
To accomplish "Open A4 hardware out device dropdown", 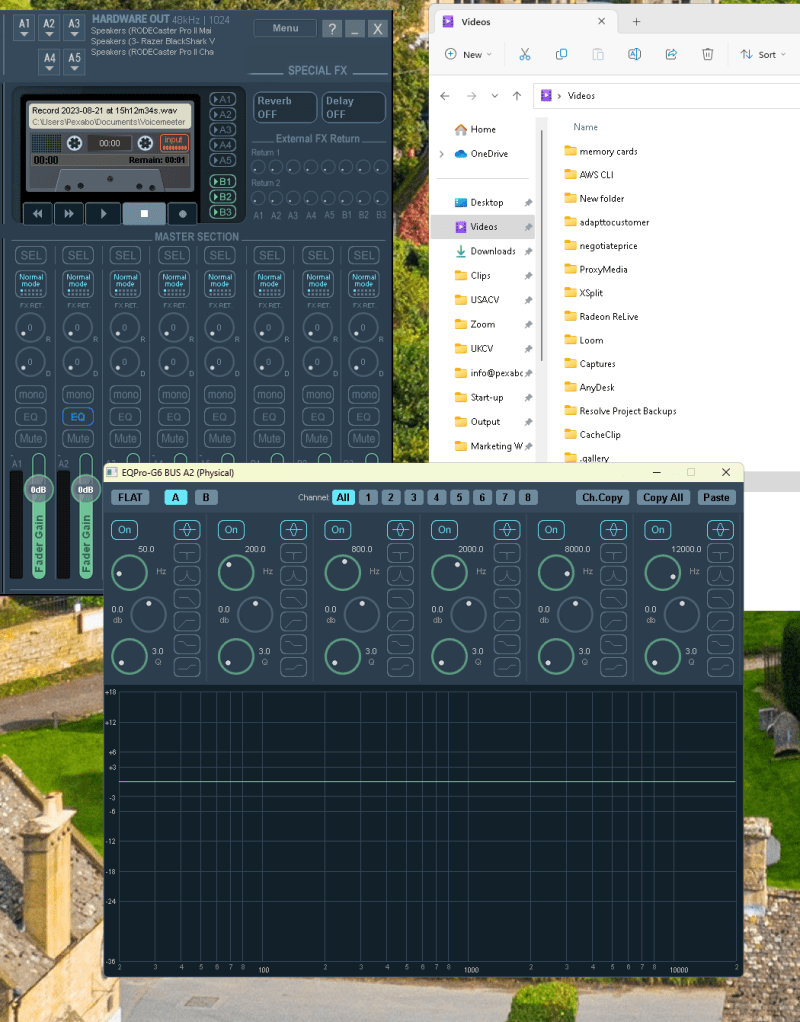I will pyautogui.click(x=50, y=61).
